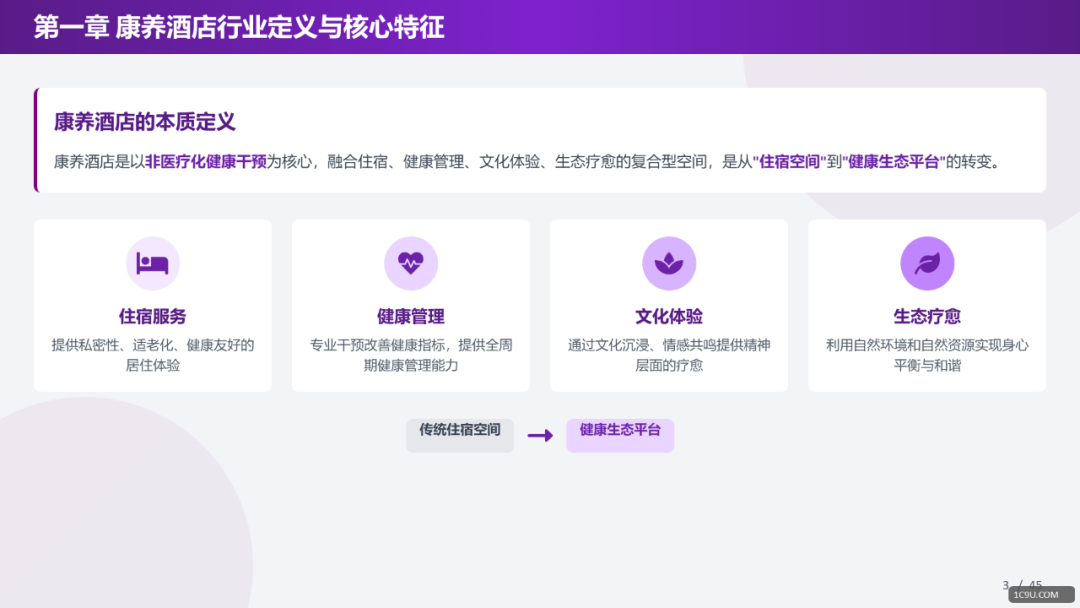This screenshot has width=1080, height=608.
Task: Click the 生态疗愈 card title
Action: pos(926,315)
